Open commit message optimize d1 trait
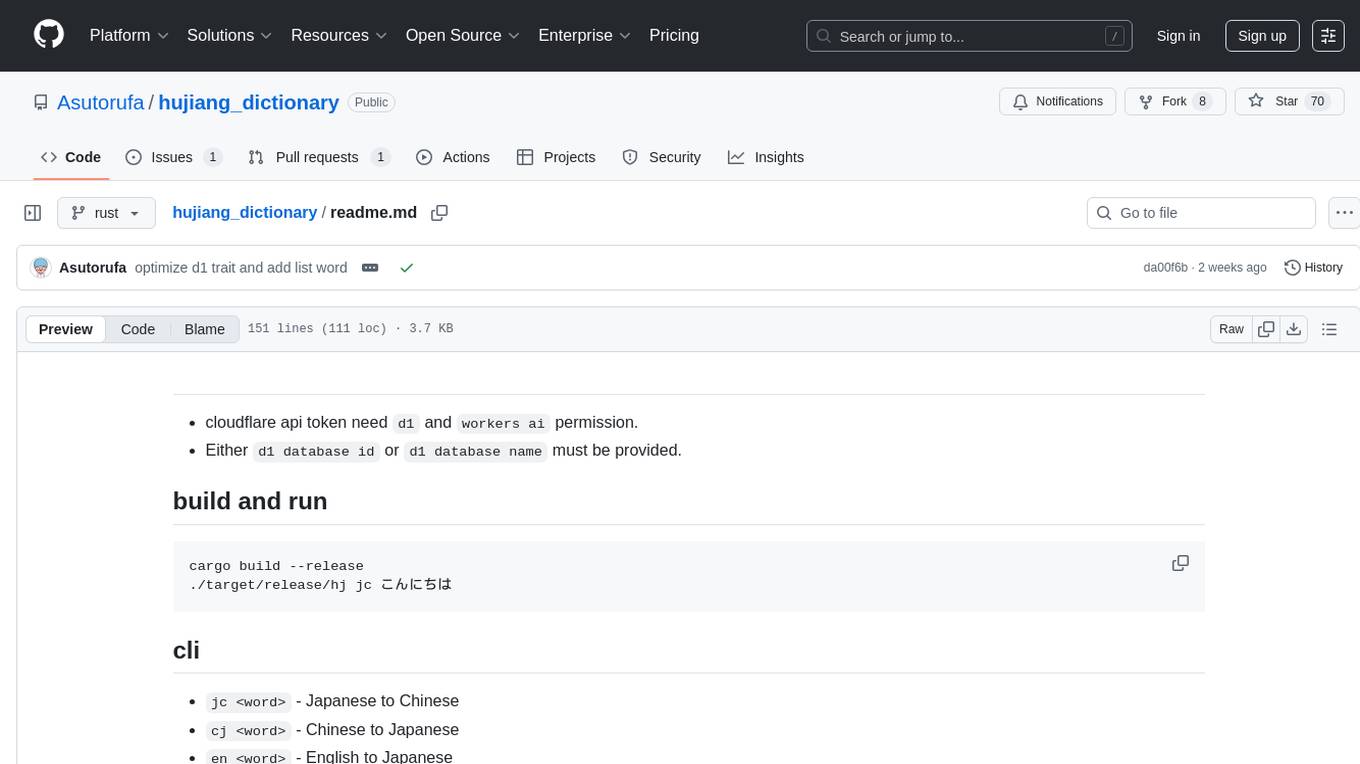 coord(241,267)
